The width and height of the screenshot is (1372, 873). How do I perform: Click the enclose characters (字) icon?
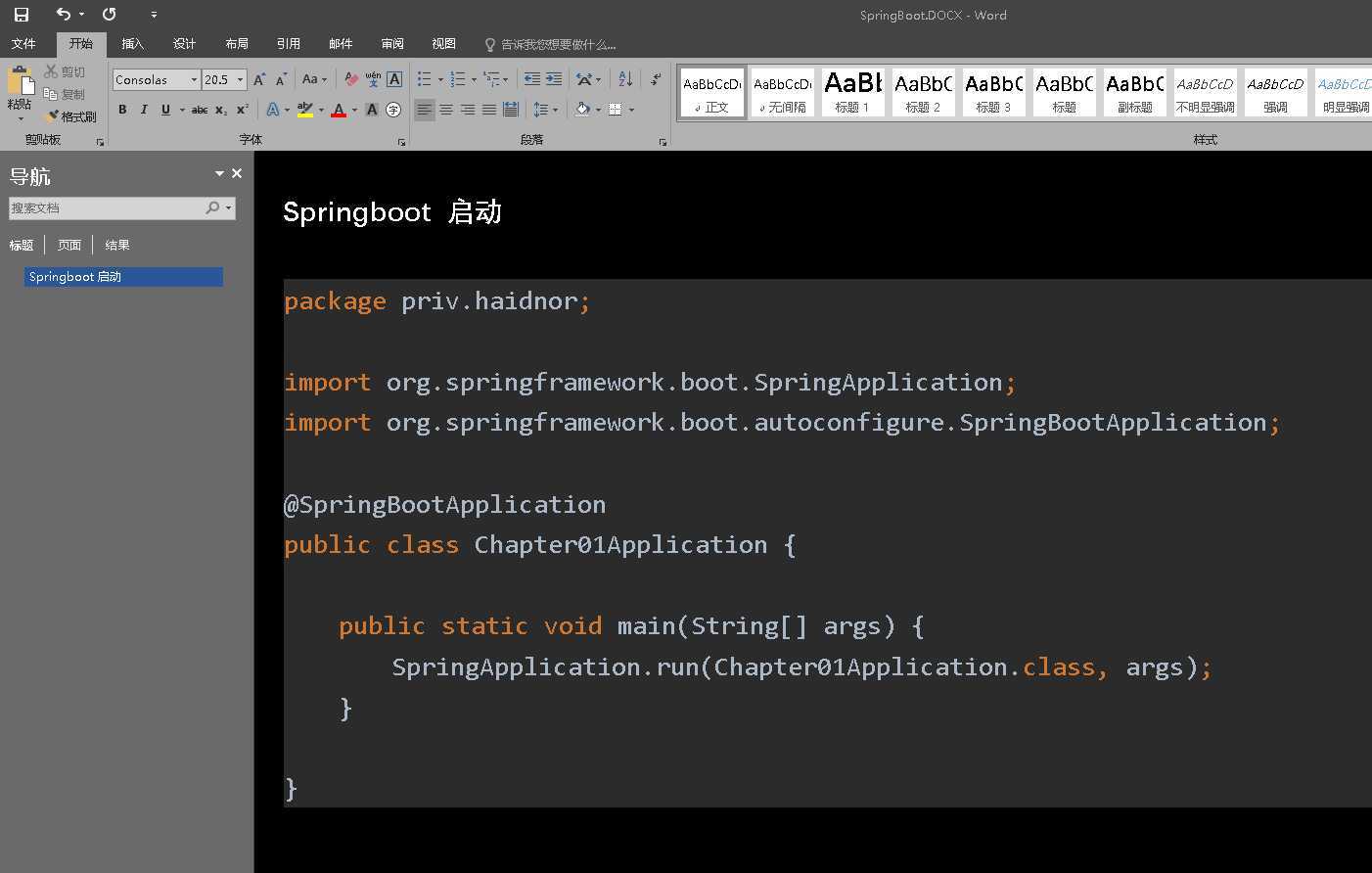pos(393,110)
